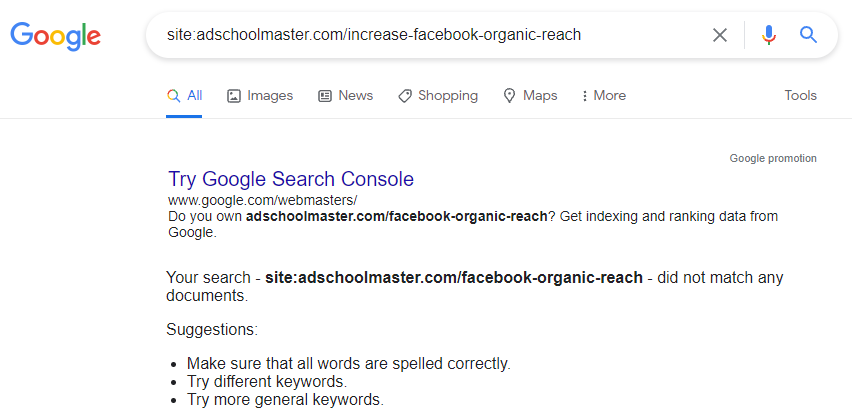This screenshot has height=413, width=852.
Task: Click the Google promotion label
Action: pyautogui.click(x=773, y=158)
